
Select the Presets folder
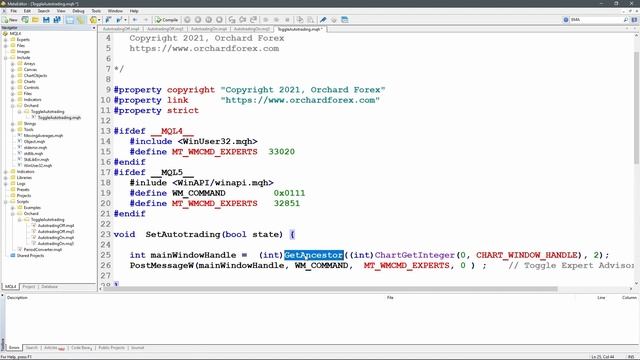23,189
